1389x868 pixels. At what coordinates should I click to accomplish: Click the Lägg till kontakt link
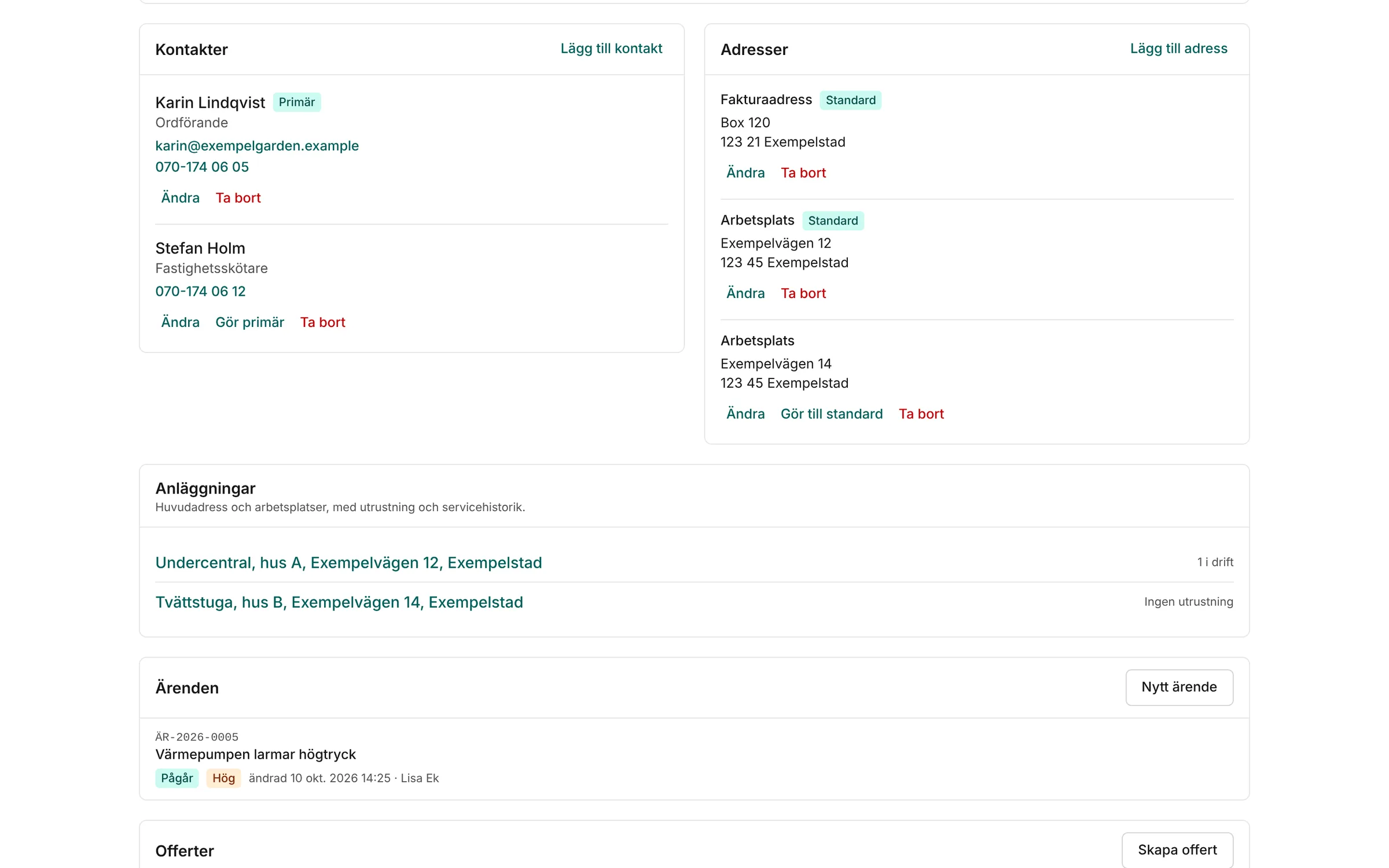pyautogui.click(x=611, y=49)
